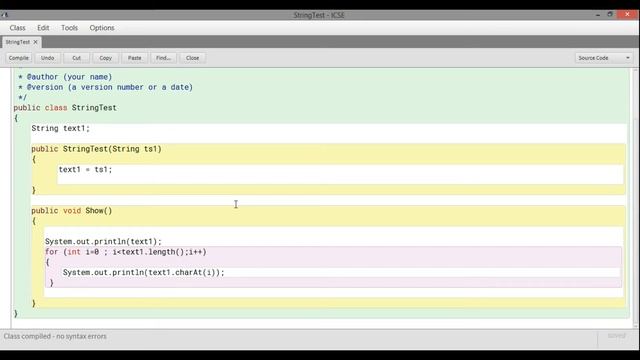Click the Paste button
The height and width of the screenshot is (360, 640).
[x=134, y=58]
